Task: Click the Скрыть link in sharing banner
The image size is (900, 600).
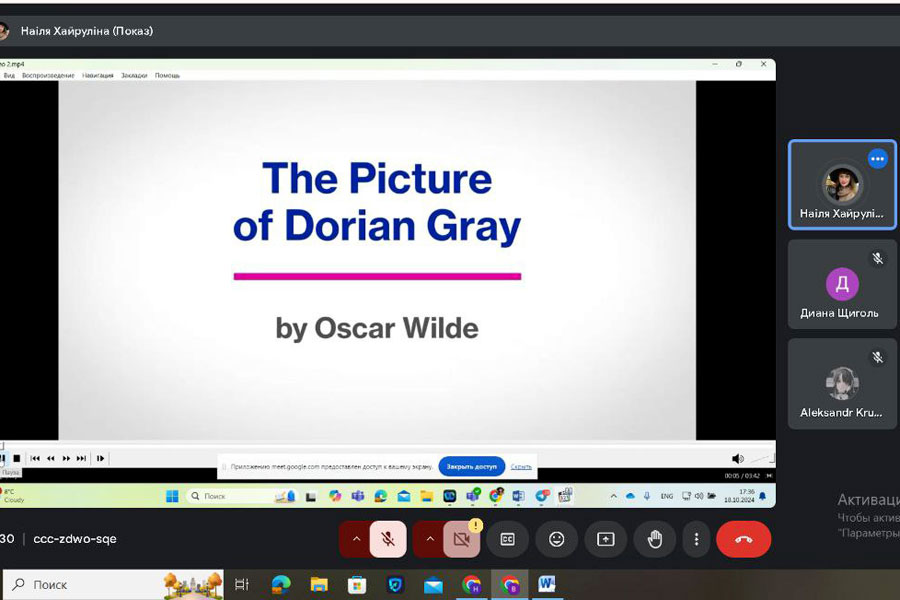Action: click(521, 466)
